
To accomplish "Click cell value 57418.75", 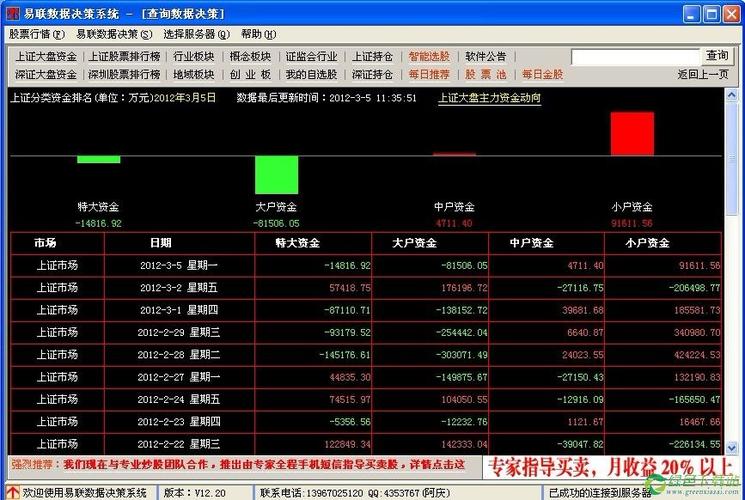I will (x=350, y=288).
